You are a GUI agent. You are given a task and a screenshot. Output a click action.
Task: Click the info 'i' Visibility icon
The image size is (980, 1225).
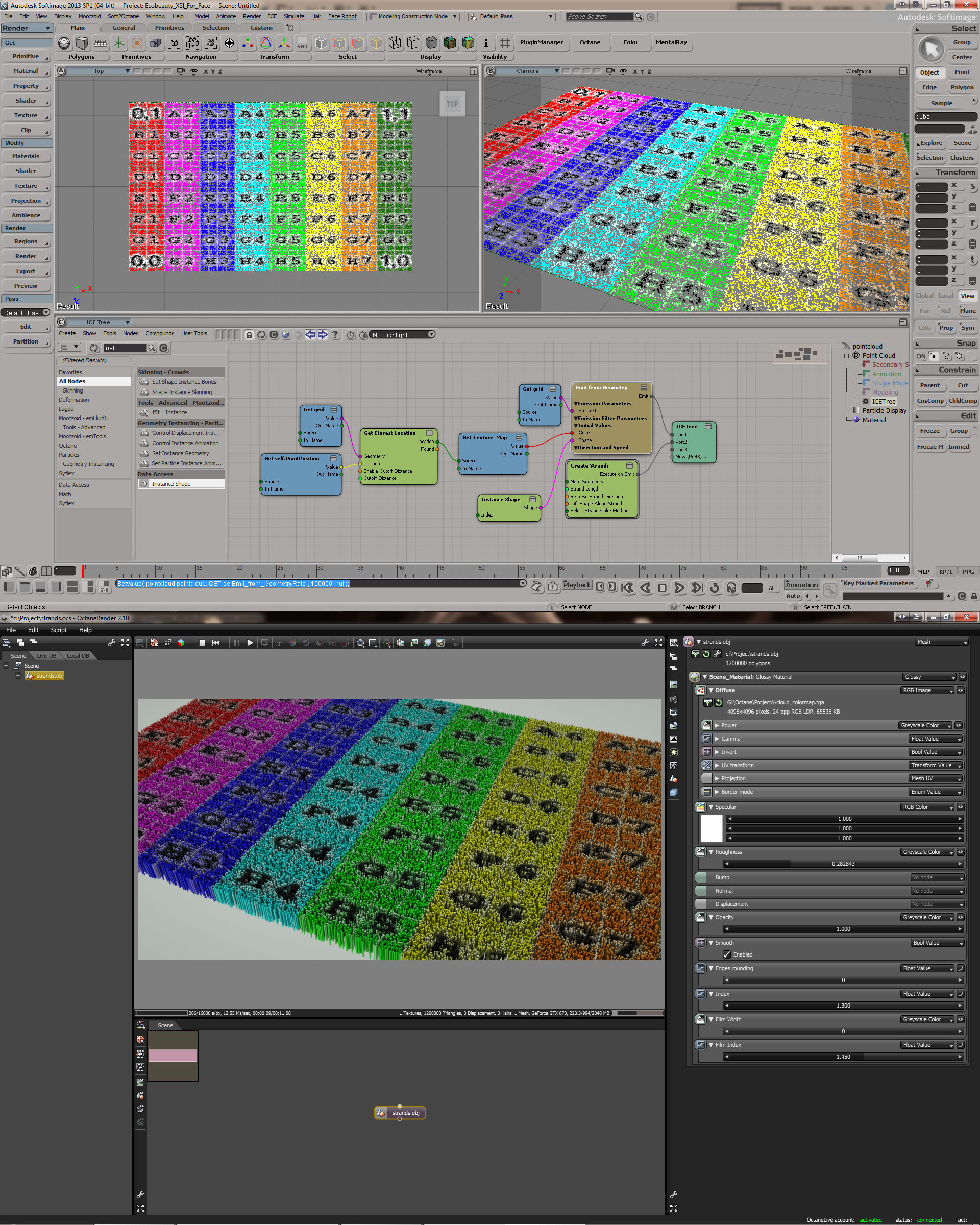click(x=486, y=43)
